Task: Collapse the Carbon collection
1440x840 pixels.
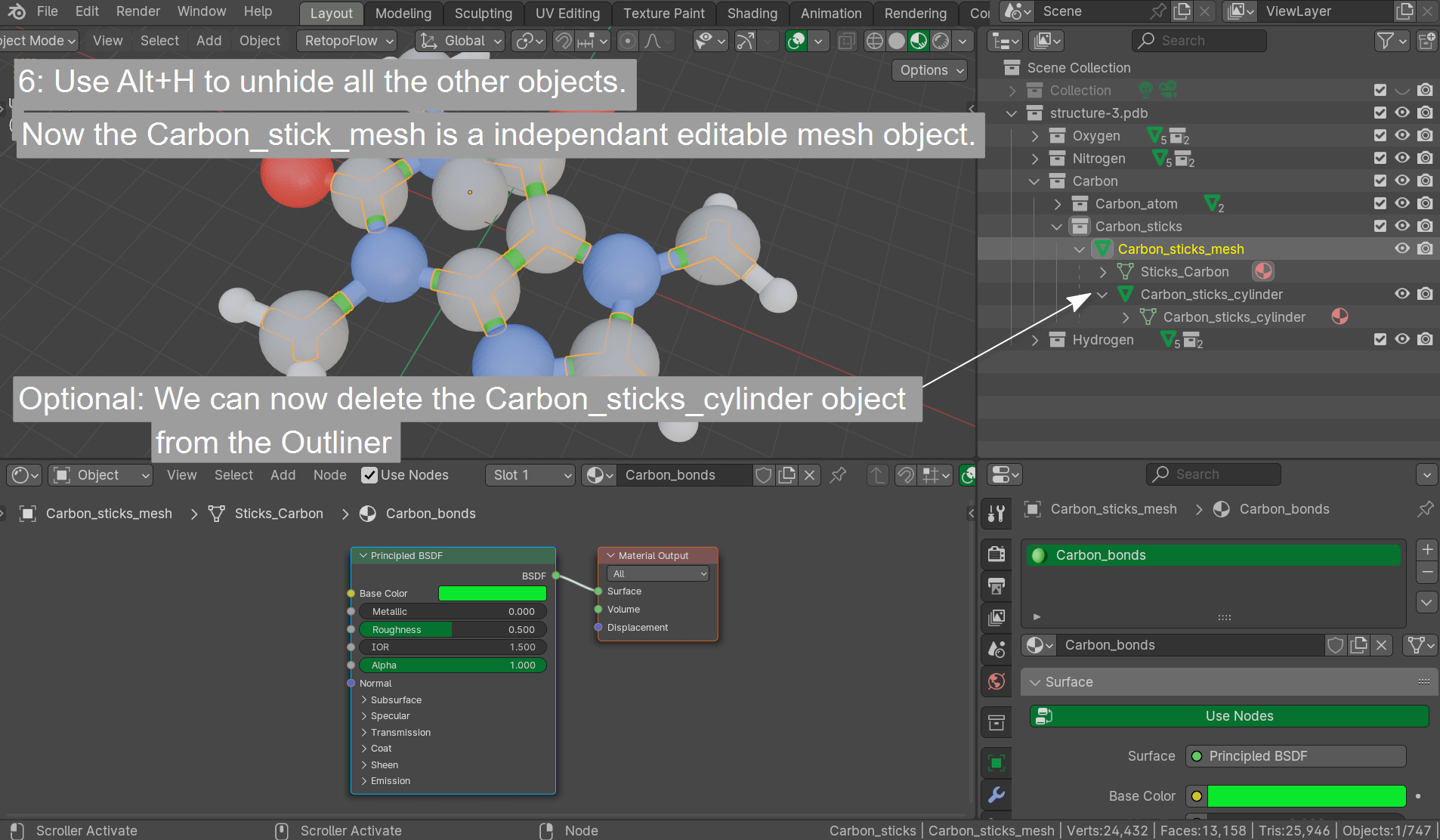Action: 1034,181
